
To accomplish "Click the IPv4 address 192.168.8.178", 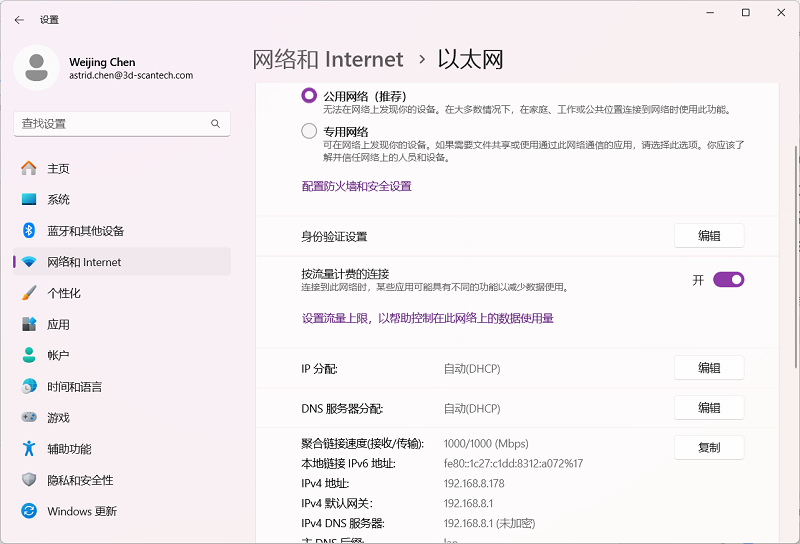I will 474,483.
